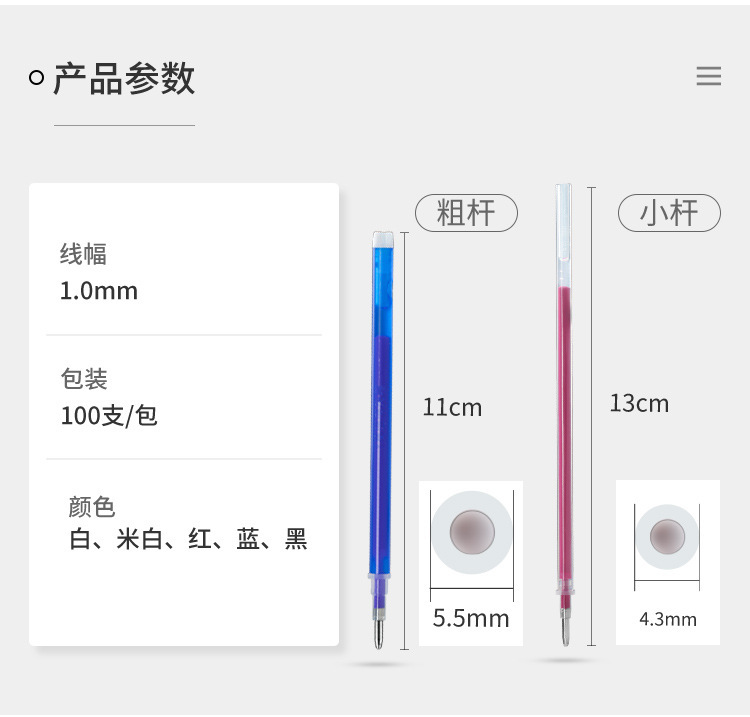Click the 产品参数 heading
This screenshot has height=717, width=750.
tap(123, 78)
